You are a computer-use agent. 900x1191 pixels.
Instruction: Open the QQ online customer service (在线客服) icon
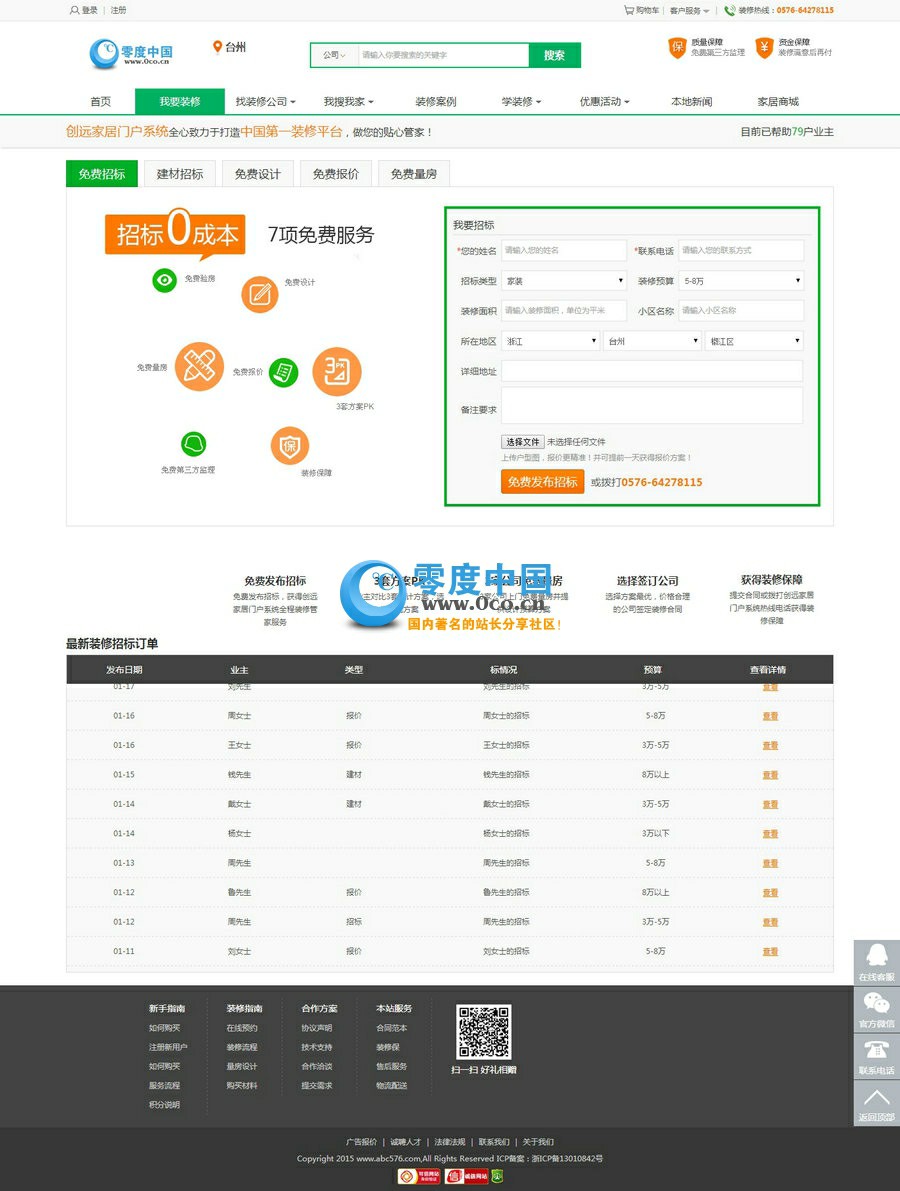pos(876,958)
